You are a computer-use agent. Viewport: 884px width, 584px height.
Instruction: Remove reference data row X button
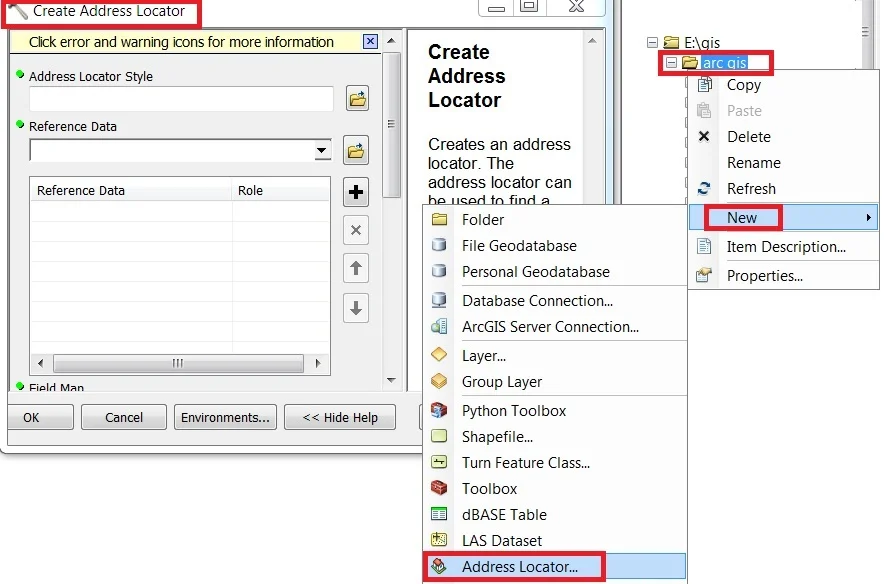click(x=356, y=230)
